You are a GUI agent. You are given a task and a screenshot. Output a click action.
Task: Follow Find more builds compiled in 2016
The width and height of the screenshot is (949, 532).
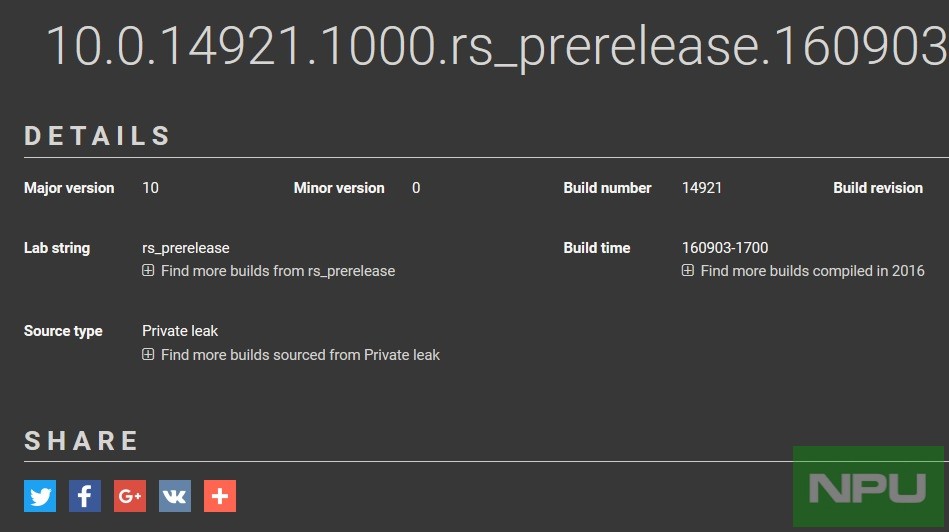point(812,271)
